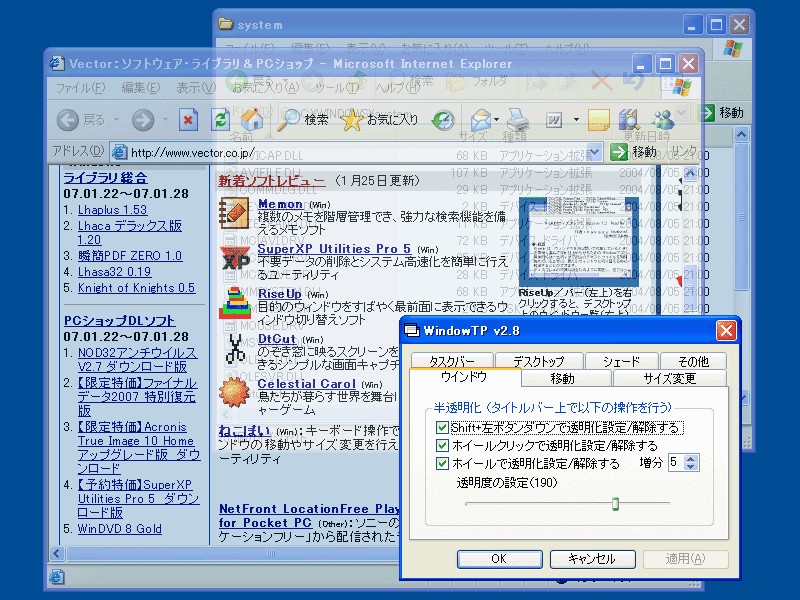Click the Forward arrow in Internet Explorer
Viewport: 800px width, 600px height.
pos(143,120)
